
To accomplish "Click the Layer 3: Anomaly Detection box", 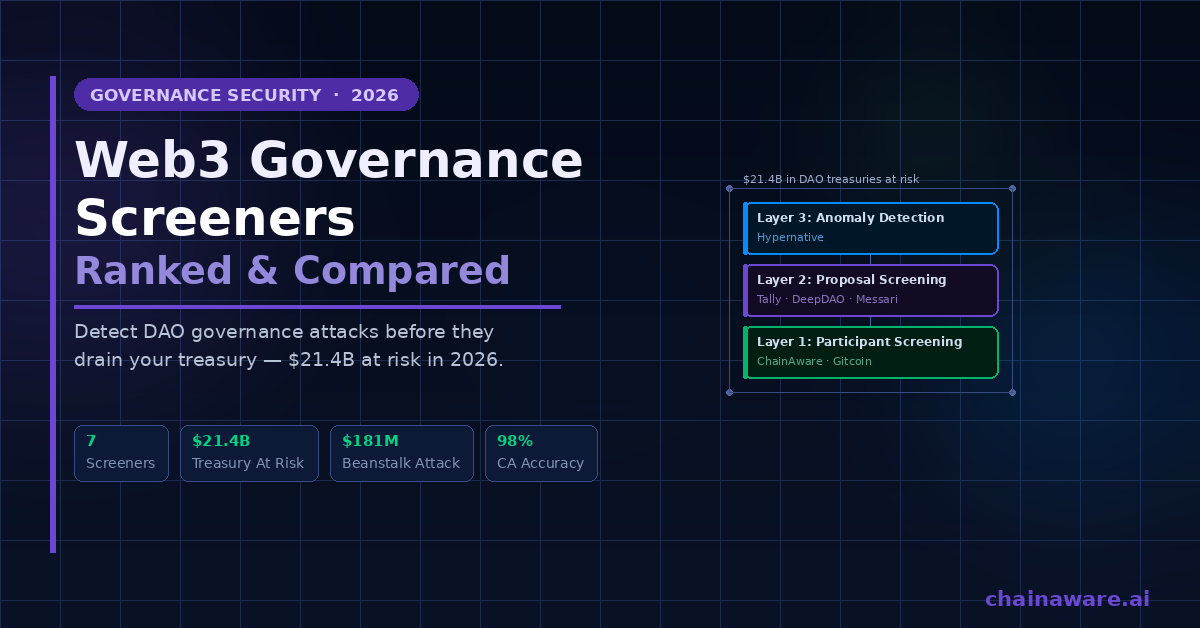I will pos(871,228).
